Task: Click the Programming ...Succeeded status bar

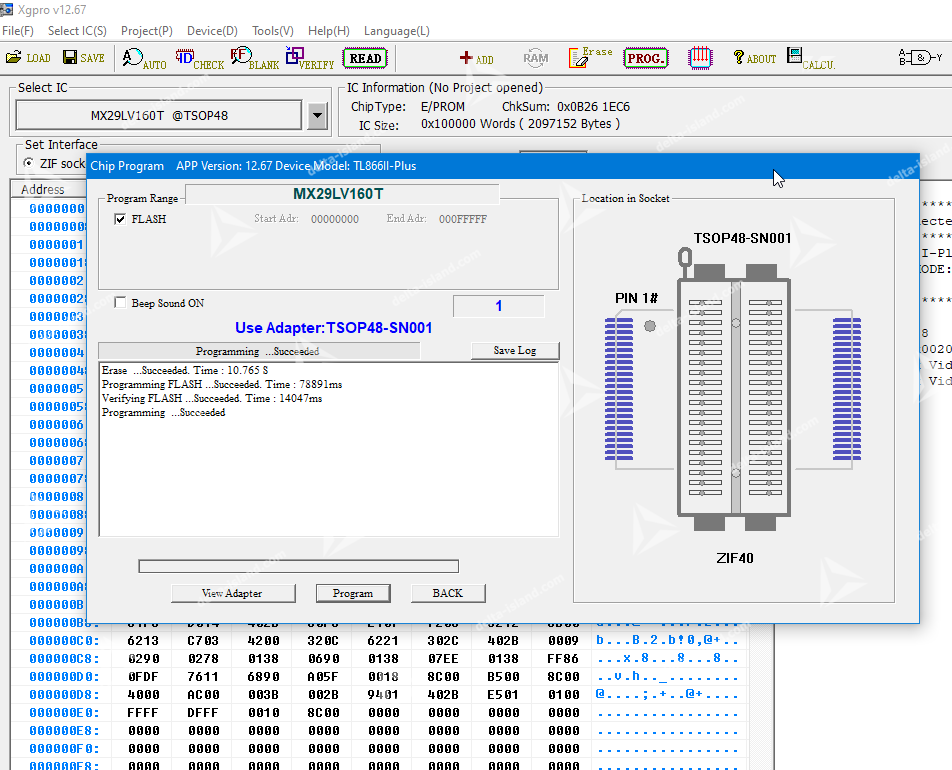Action: (x=259, y=351)
